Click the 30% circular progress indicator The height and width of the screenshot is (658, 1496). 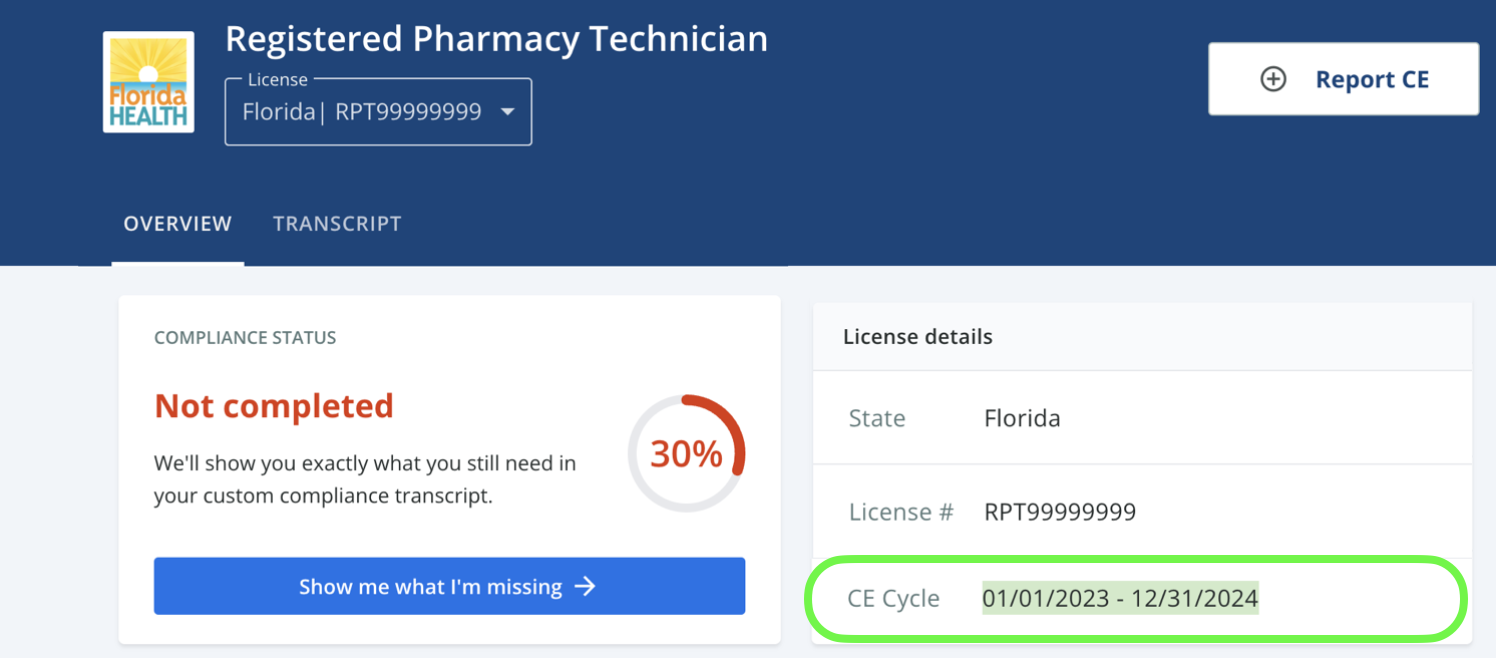pyautogui.click(x=686, y=454)
